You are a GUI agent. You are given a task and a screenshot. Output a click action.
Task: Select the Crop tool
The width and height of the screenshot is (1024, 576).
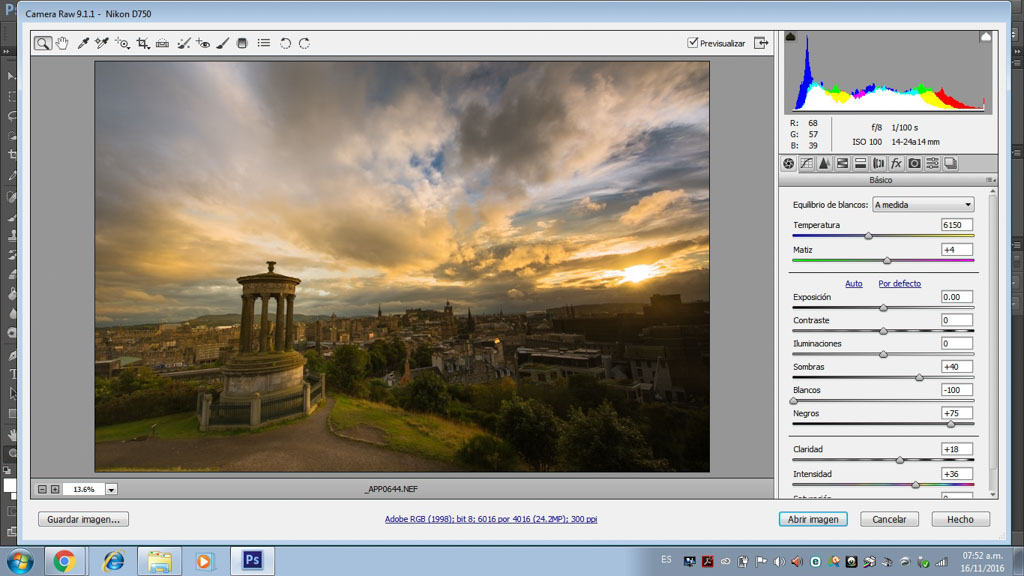click(x=143, y=43)
